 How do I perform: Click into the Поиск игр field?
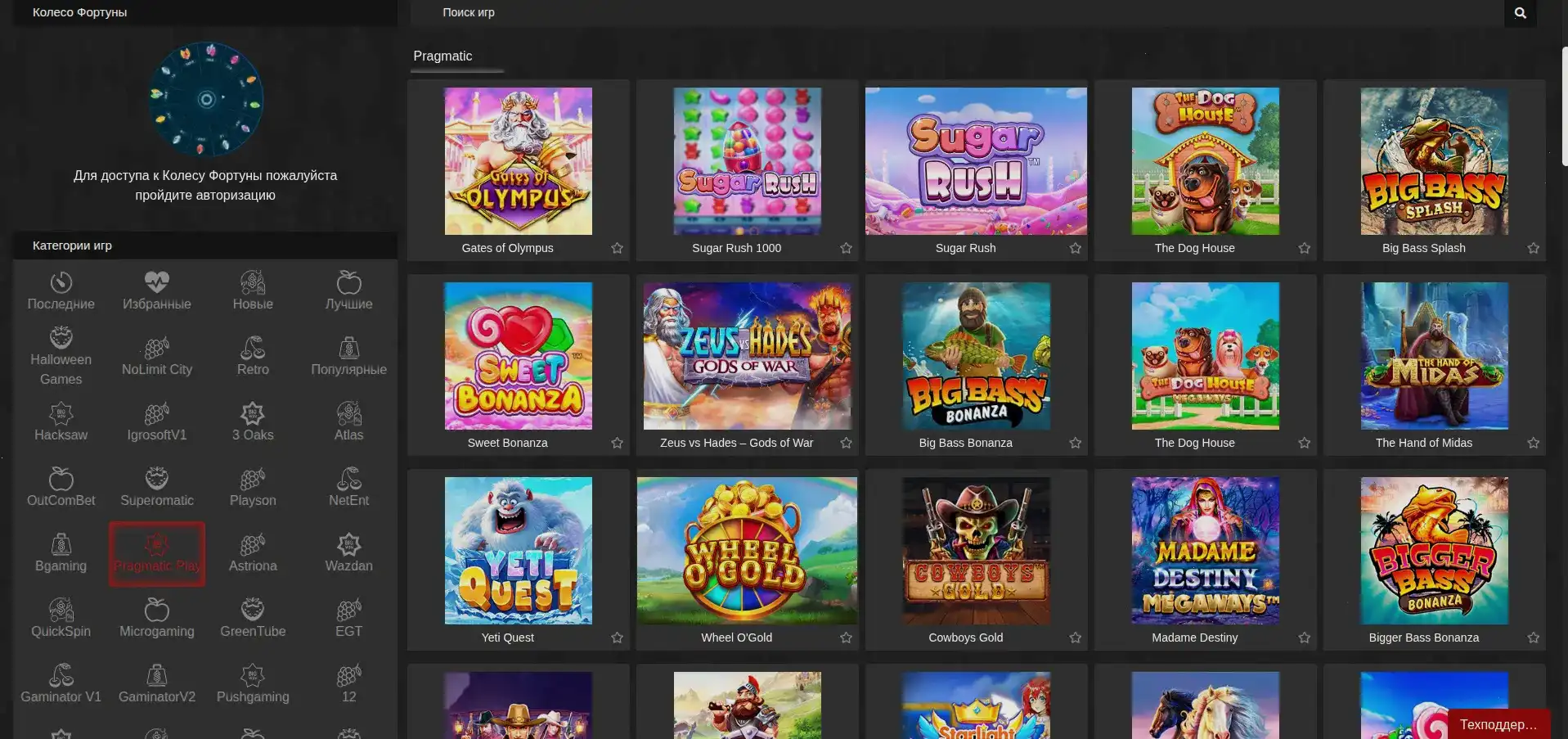tap(957, 13)
